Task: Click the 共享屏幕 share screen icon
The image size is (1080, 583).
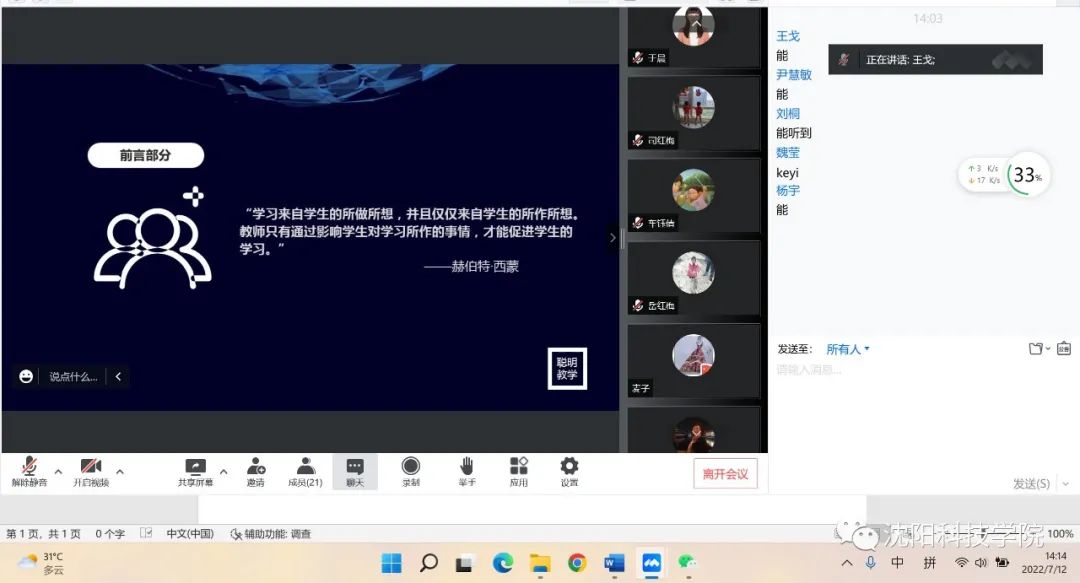Action: click(195, 470)
